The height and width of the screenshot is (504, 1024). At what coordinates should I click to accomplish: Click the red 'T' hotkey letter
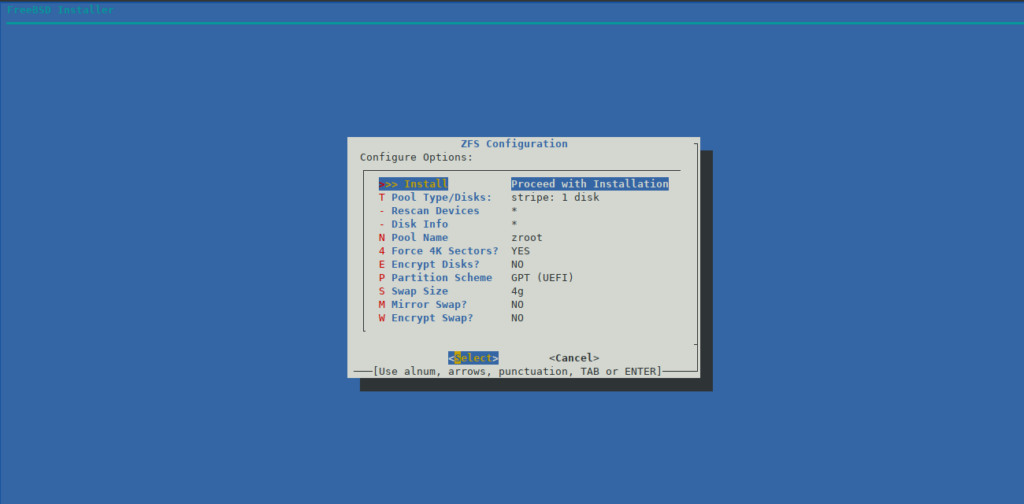tap(382, 197)
